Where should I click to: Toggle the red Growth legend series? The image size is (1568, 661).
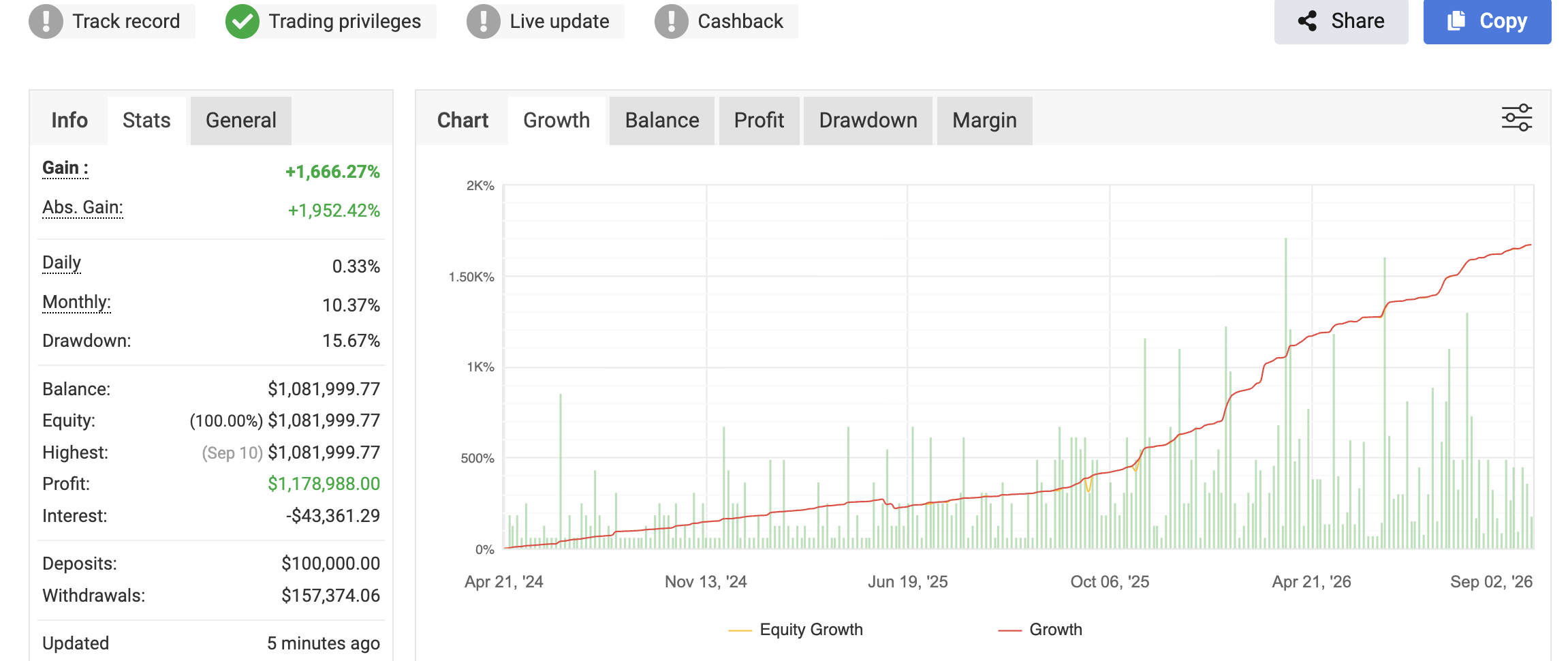tap(1040, 630)
